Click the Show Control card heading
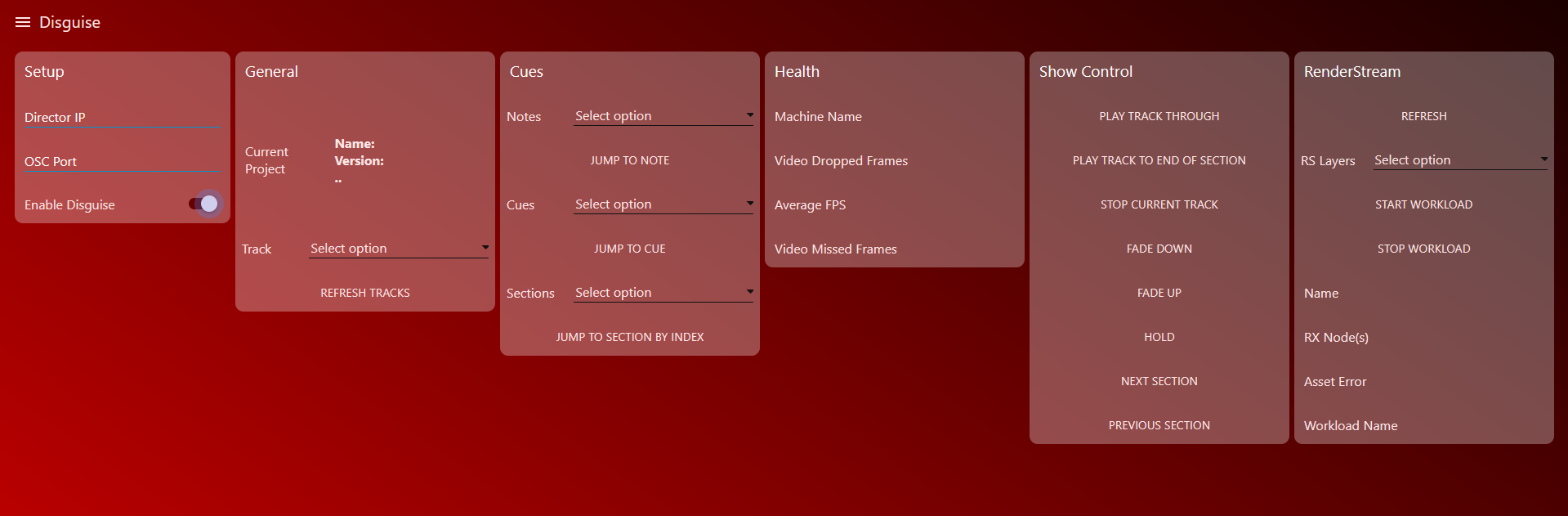The height and width of the screenshot is (516, 1568). coord(1086,72)
